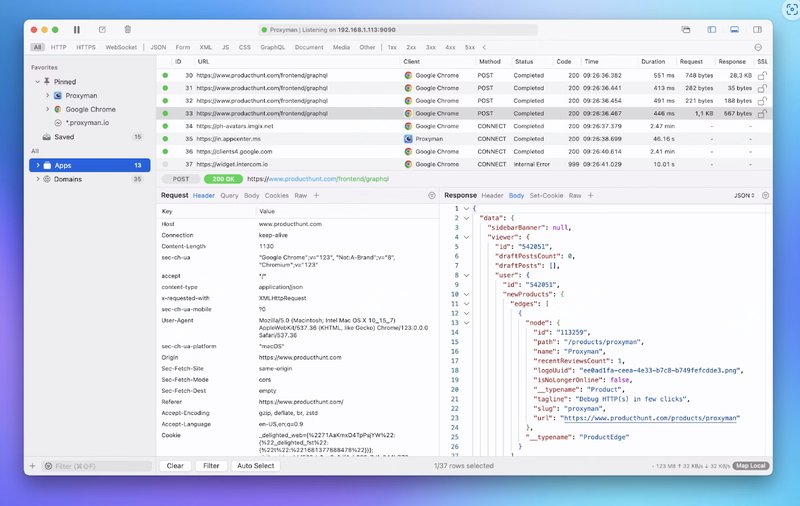This screenshot has width=800, height=506.
Task: Click the SSL lock icon on row 30
Action: point(762,75)
